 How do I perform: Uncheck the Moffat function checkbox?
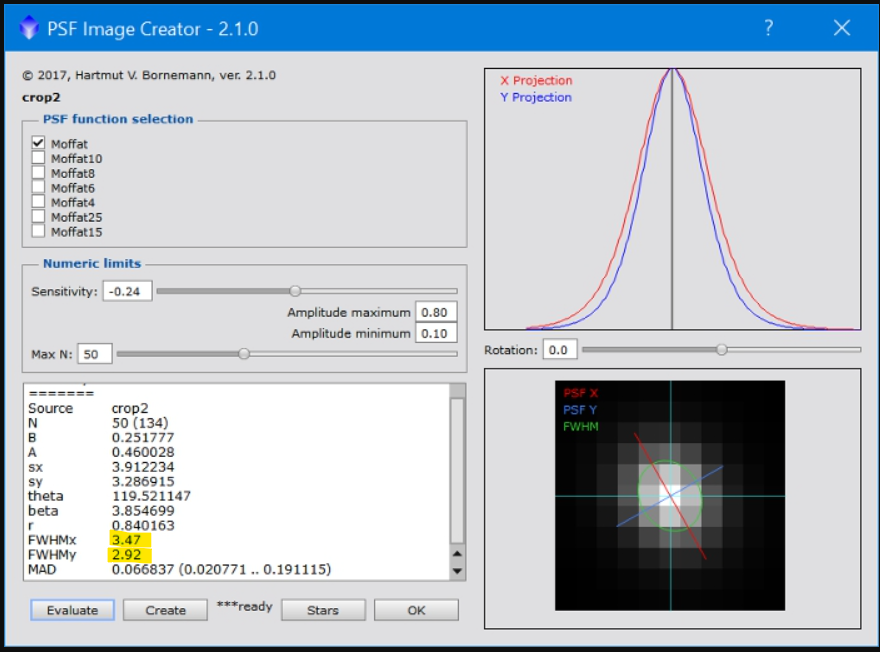pos(39,144)
